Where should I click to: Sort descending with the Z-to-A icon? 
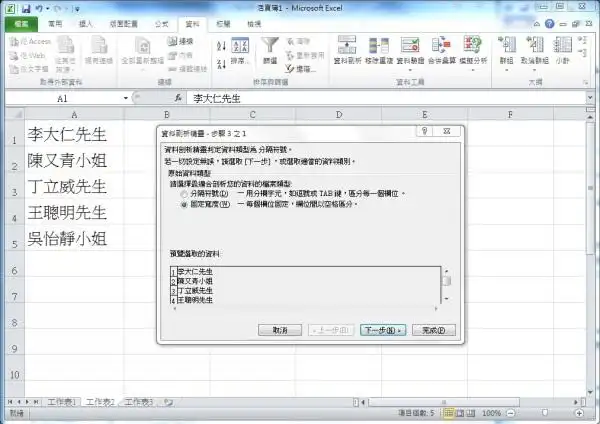tap(222, 64)
